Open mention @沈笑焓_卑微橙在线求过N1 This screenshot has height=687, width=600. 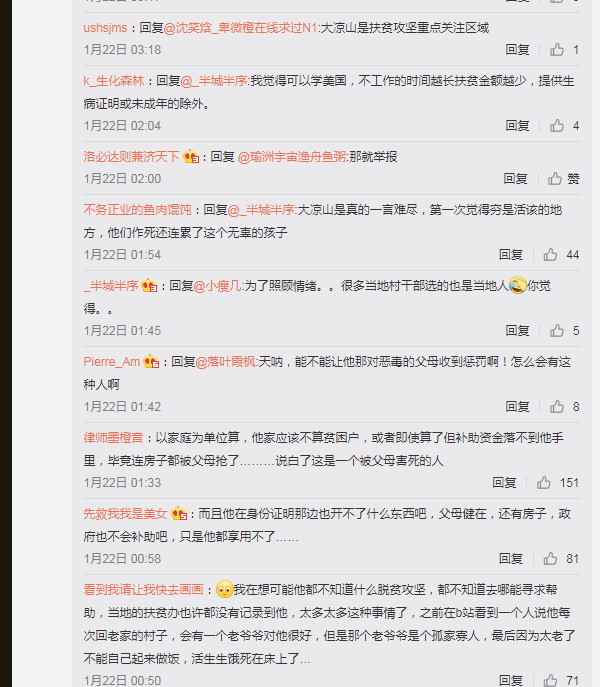point(240,28)
